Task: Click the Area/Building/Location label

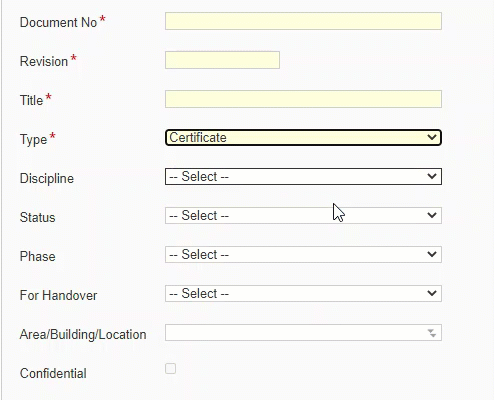Action: click(x=83, y=334)
